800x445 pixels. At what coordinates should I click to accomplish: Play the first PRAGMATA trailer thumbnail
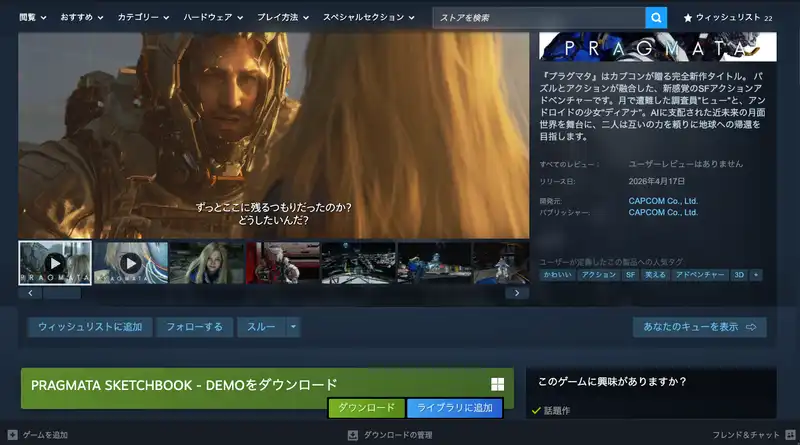tap(55, 263)
